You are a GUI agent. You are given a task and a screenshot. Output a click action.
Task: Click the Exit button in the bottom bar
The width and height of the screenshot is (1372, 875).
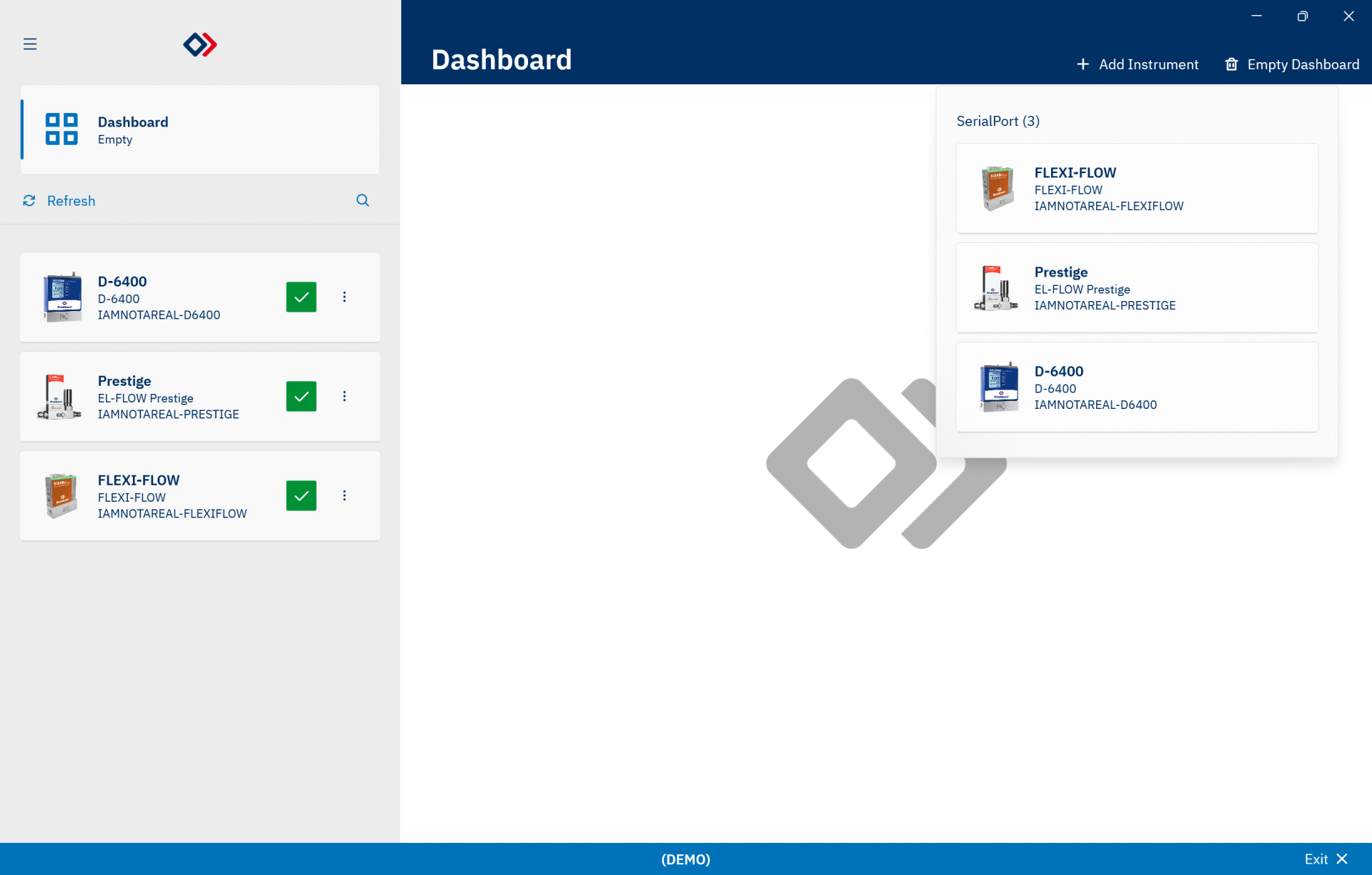click(1326, 859)
